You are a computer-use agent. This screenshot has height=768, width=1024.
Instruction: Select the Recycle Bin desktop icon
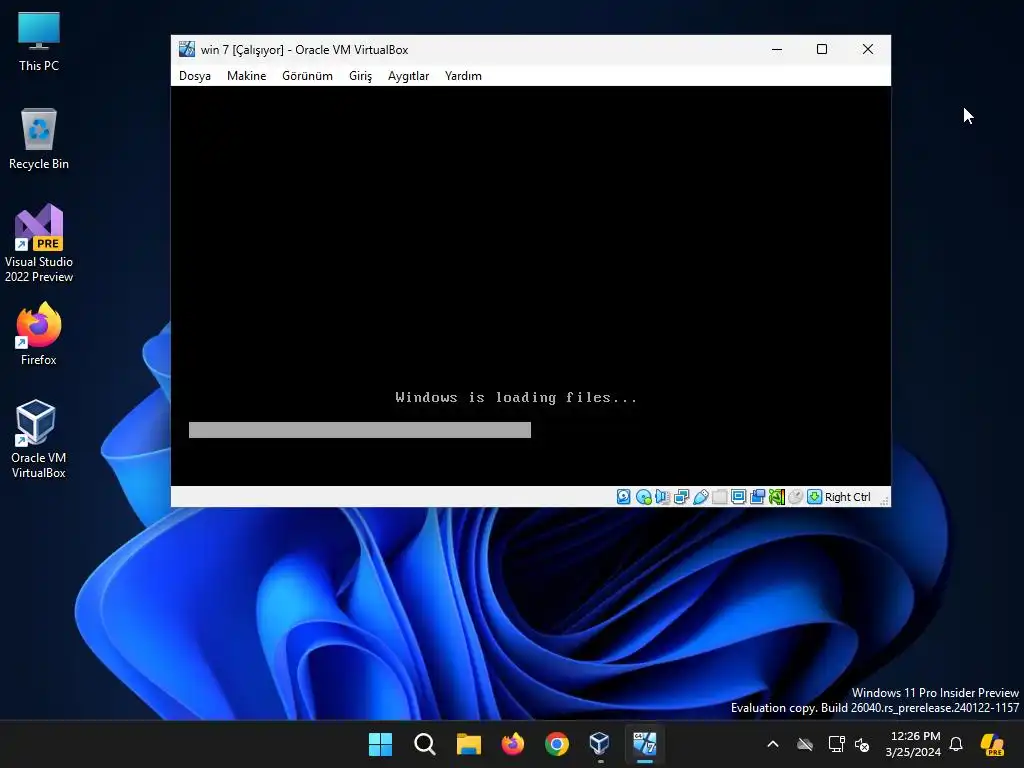point(39,139)
